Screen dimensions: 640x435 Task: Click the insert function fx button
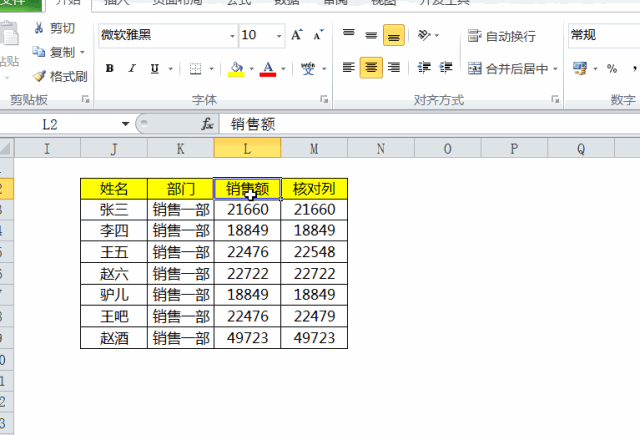pos(207,124)
